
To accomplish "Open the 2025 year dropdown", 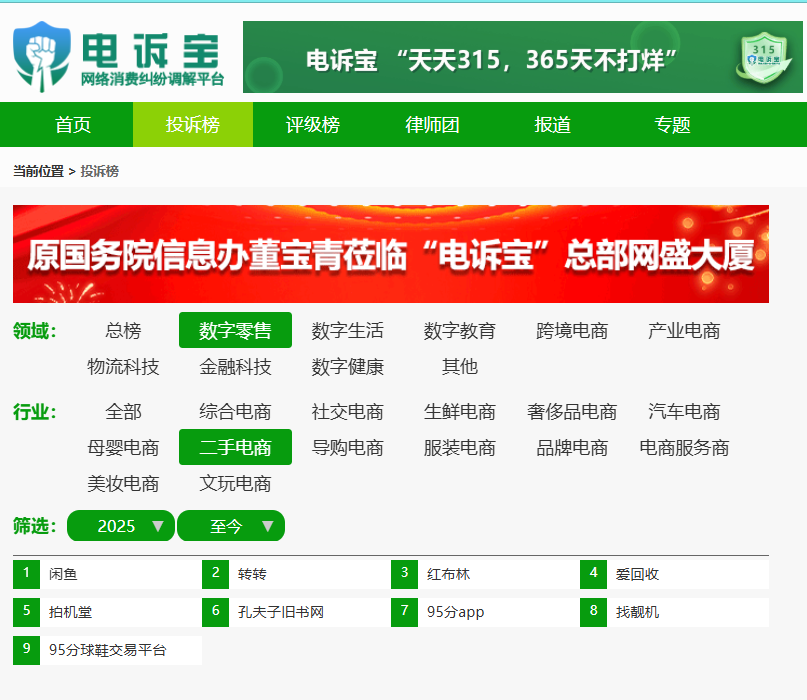I will pyautogui.click(x=121, y=526).
